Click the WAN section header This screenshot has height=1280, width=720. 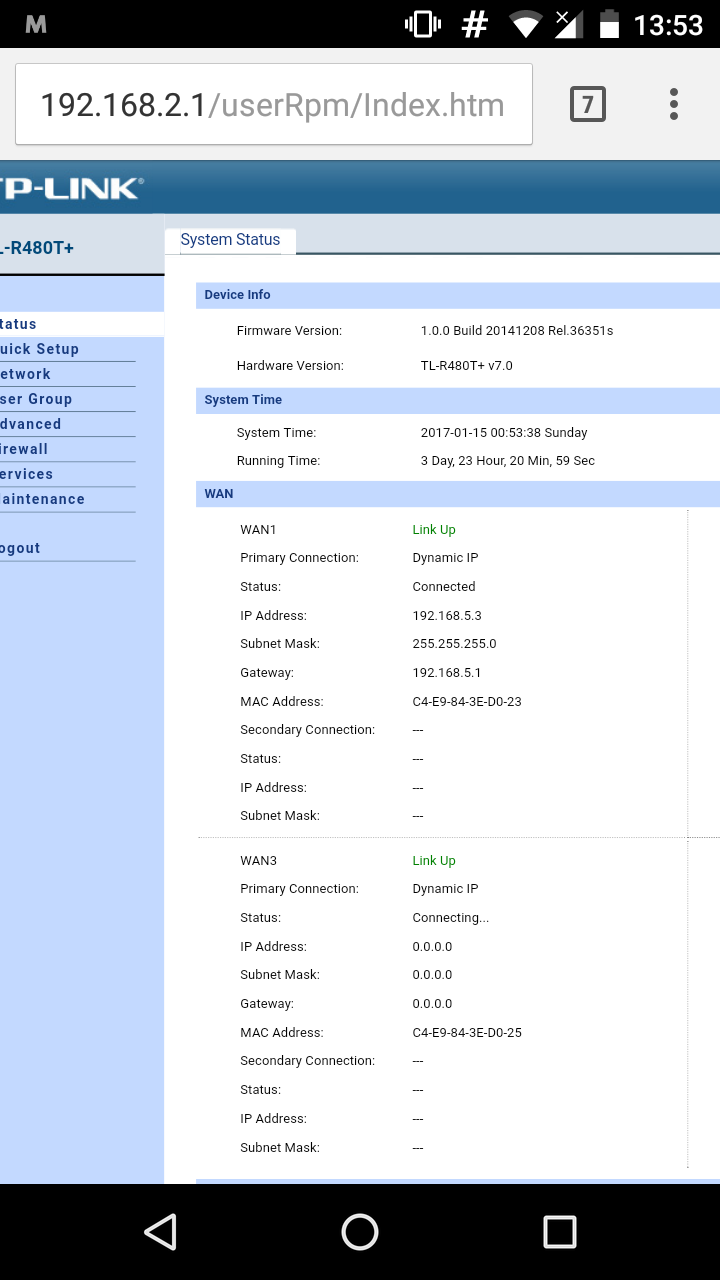click(458, 494)
